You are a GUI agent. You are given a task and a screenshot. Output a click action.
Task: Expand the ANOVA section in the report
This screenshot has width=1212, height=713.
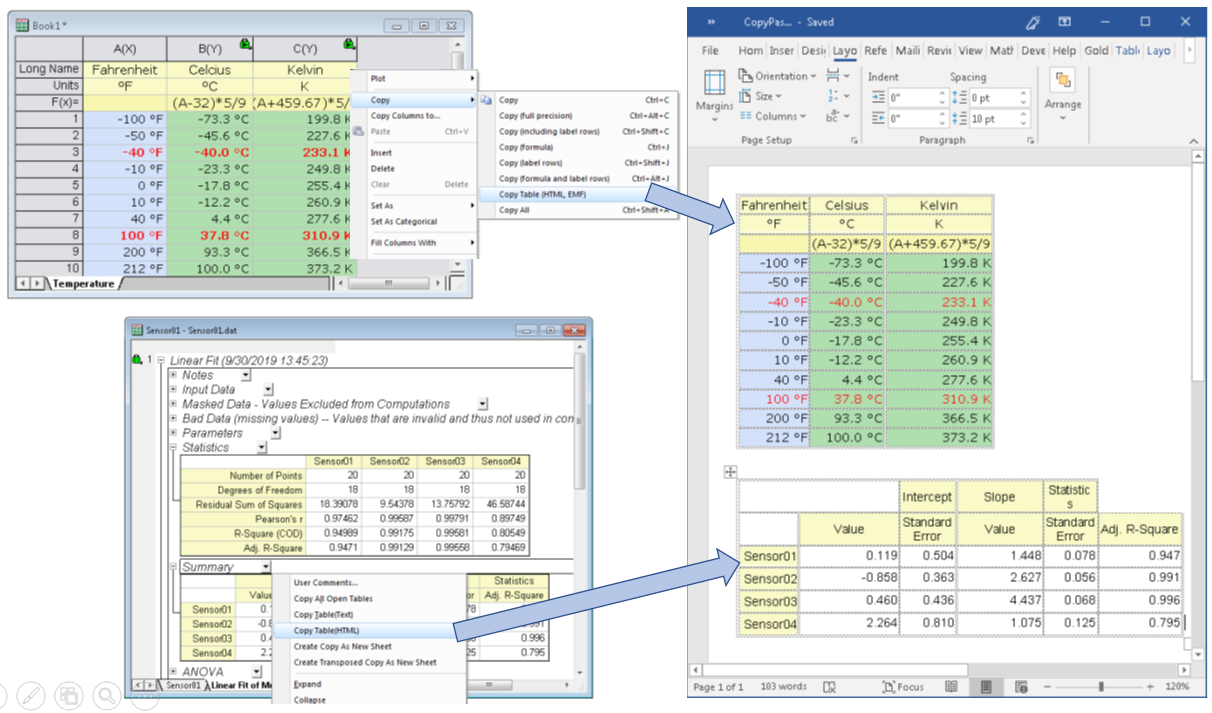click(173, 671)
